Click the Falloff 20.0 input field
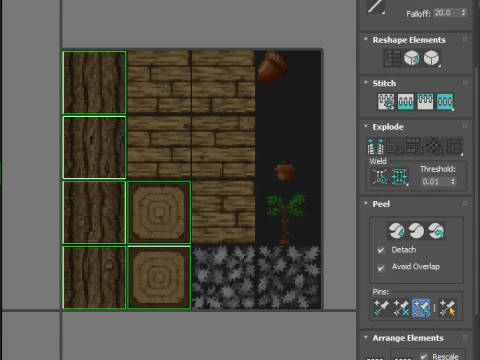The image size is (480, 360). 447,13
